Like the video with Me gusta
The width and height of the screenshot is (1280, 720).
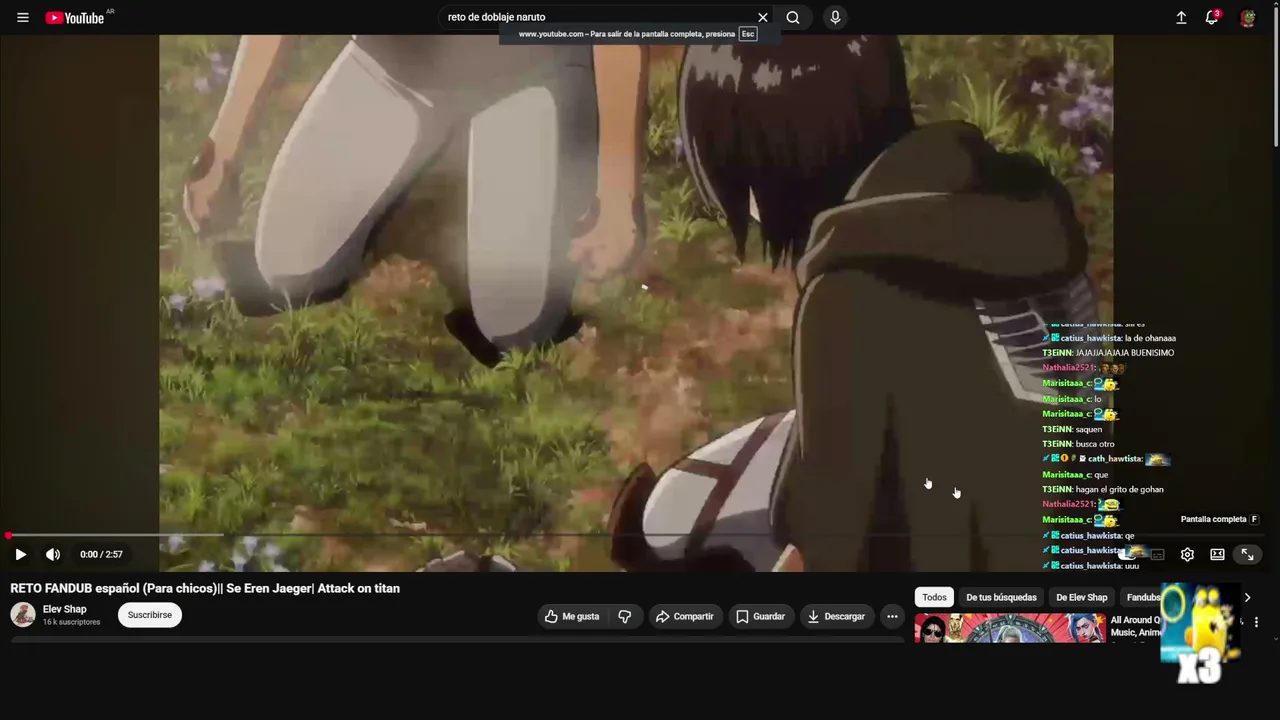click(573, 617)
